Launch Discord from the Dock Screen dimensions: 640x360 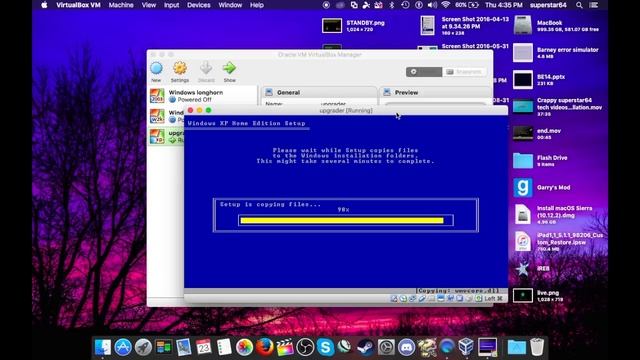click(406, 347)
